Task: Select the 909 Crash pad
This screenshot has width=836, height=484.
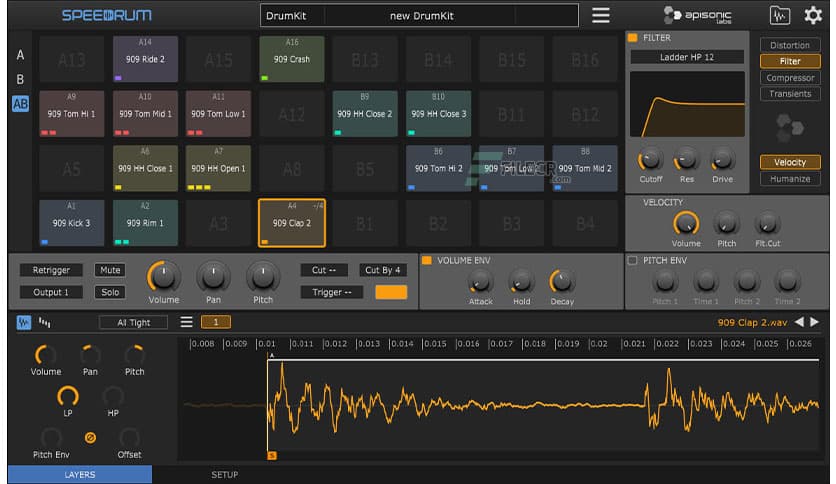Action: click(292, 59)
